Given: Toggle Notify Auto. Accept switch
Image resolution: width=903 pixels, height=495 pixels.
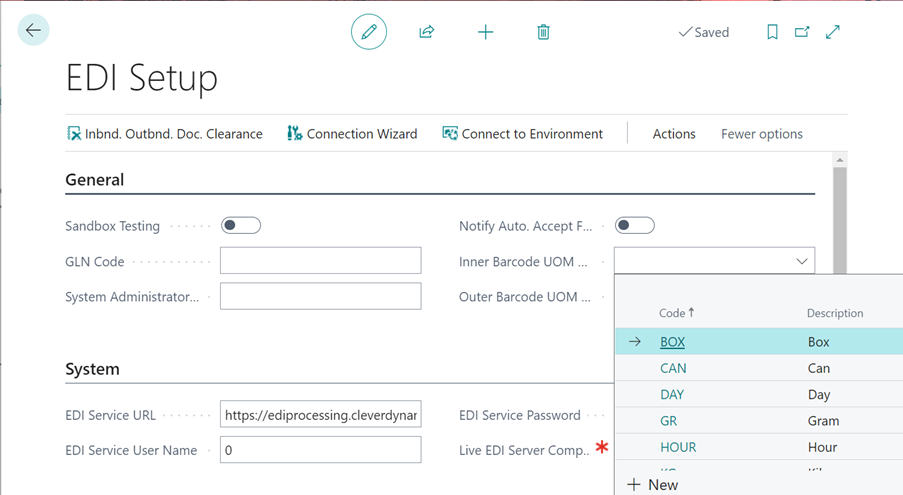Looking at the screenshot, I should coord(635,226).
